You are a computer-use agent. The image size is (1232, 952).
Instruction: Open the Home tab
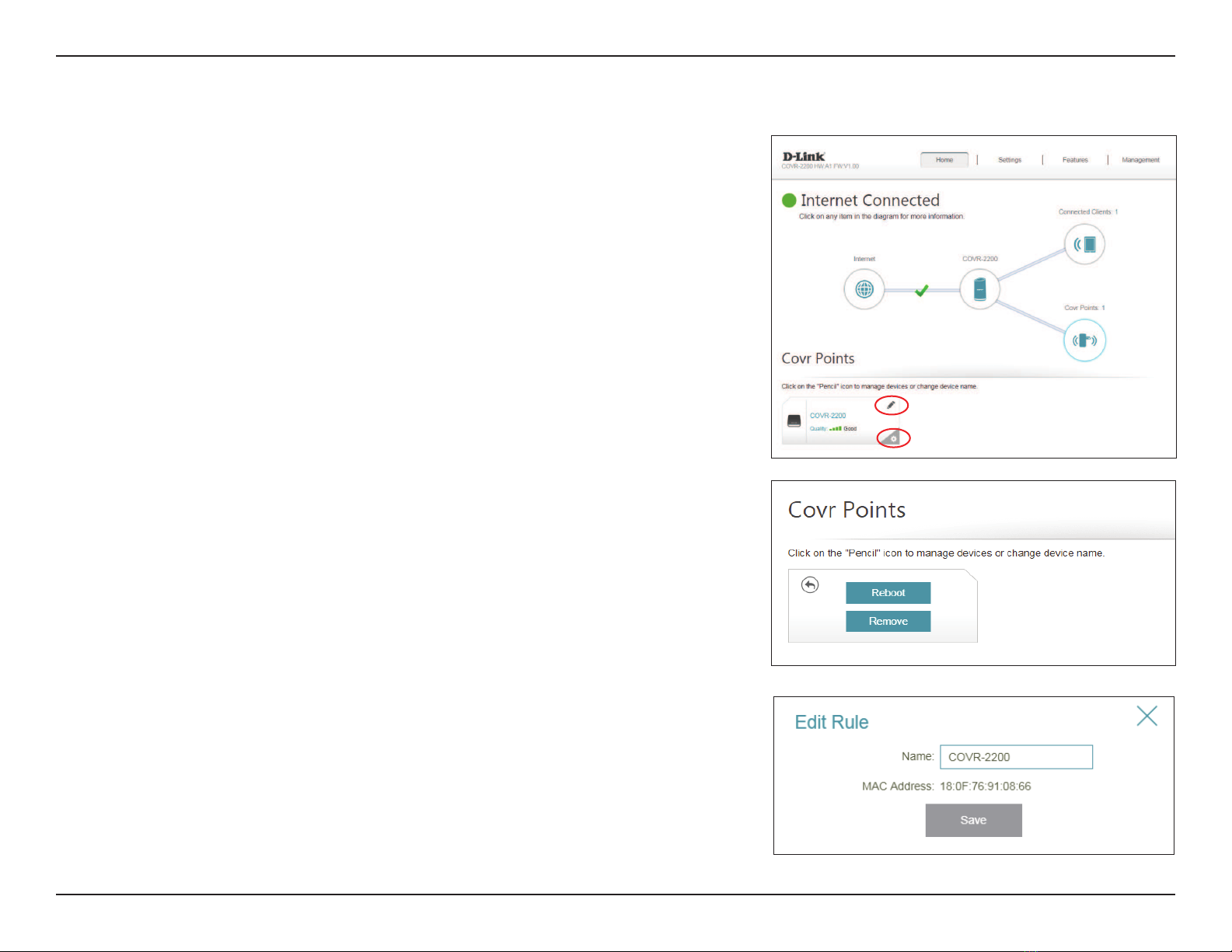(944, 160)
